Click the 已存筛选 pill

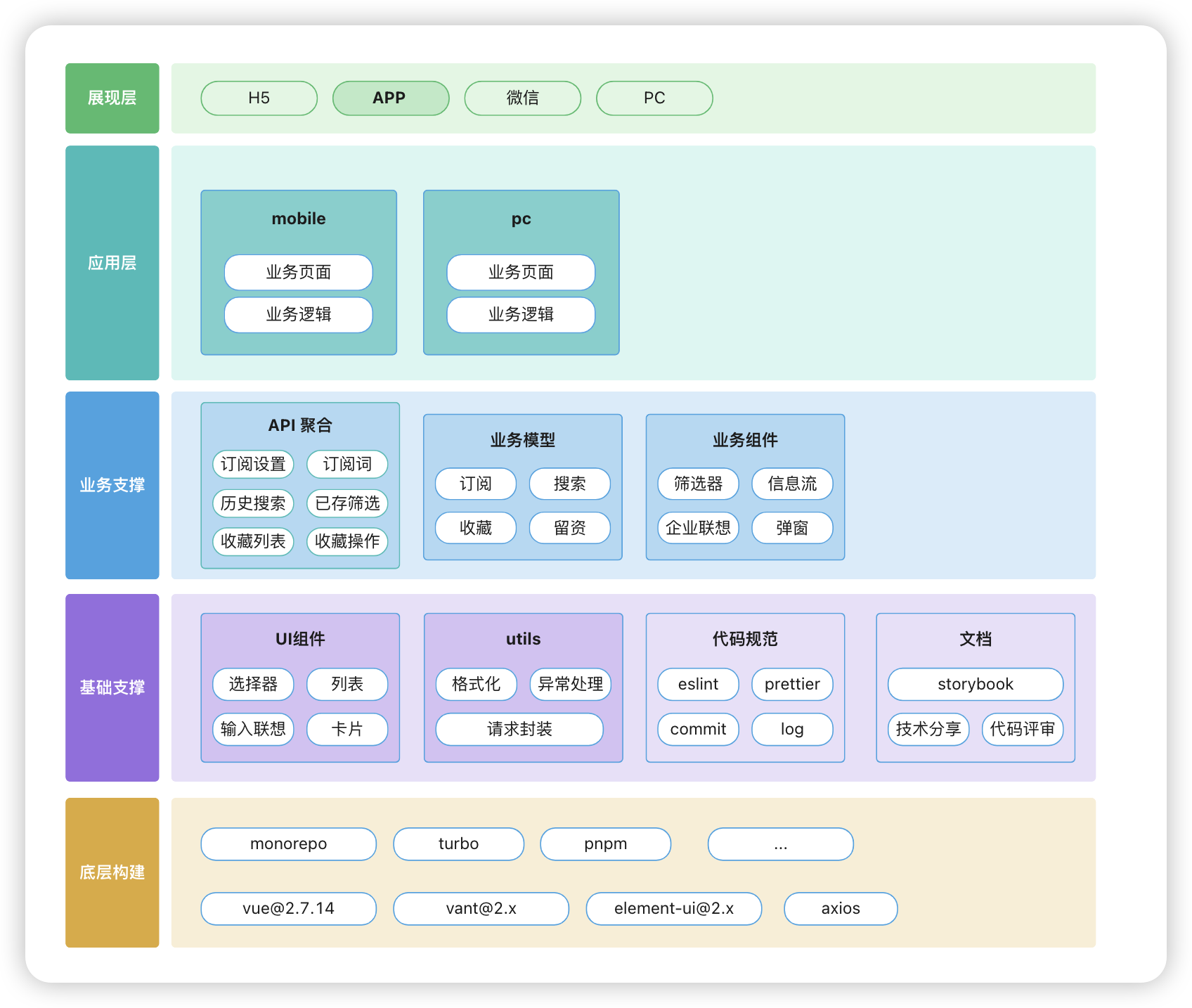[347, 503]
